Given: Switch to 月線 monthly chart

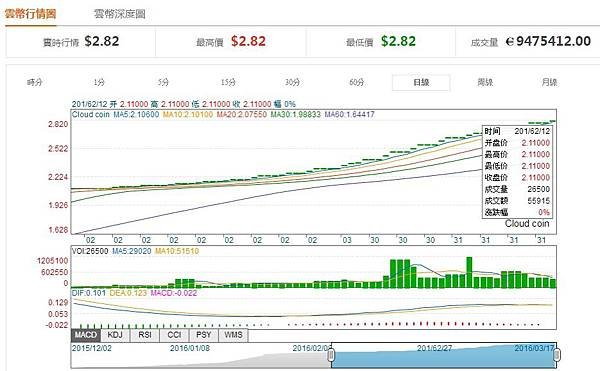Looking at the screenshot, I should tap(549, 82).
